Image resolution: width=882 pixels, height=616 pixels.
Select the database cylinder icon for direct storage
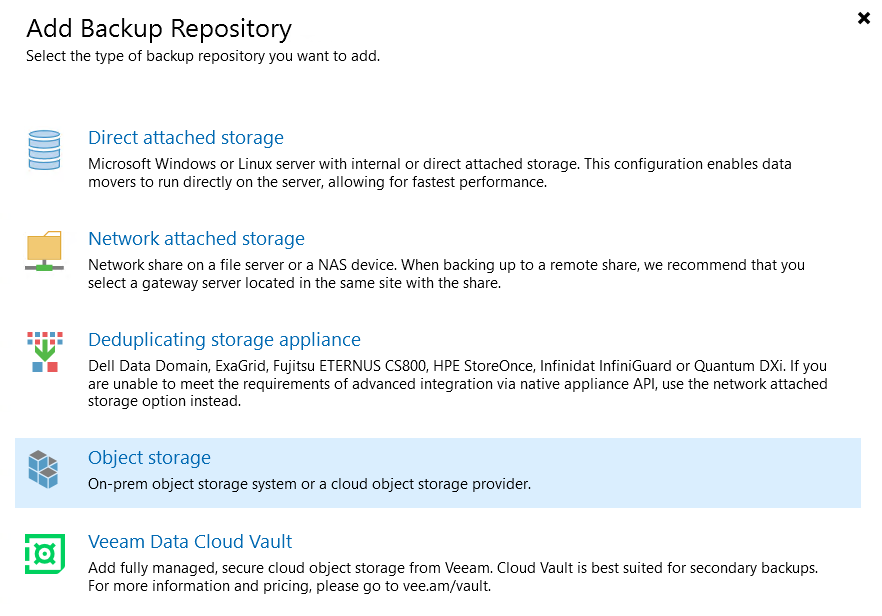click(x=44, y=150)
